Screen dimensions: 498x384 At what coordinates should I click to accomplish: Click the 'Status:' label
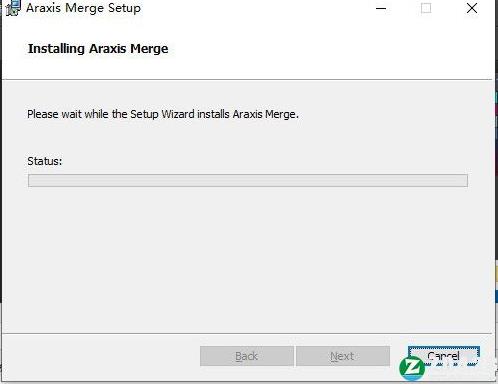point(45,161)
